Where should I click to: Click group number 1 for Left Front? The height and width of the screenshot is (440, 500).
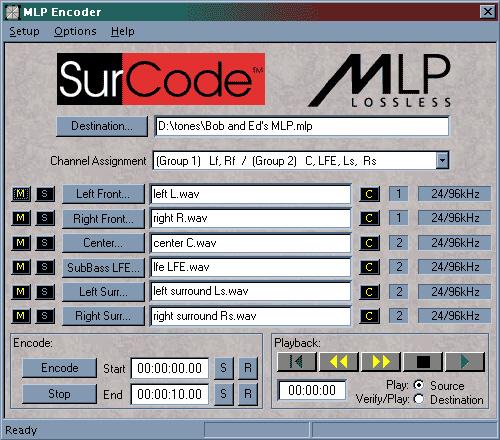pyautogui.click(x=399, y=194)
